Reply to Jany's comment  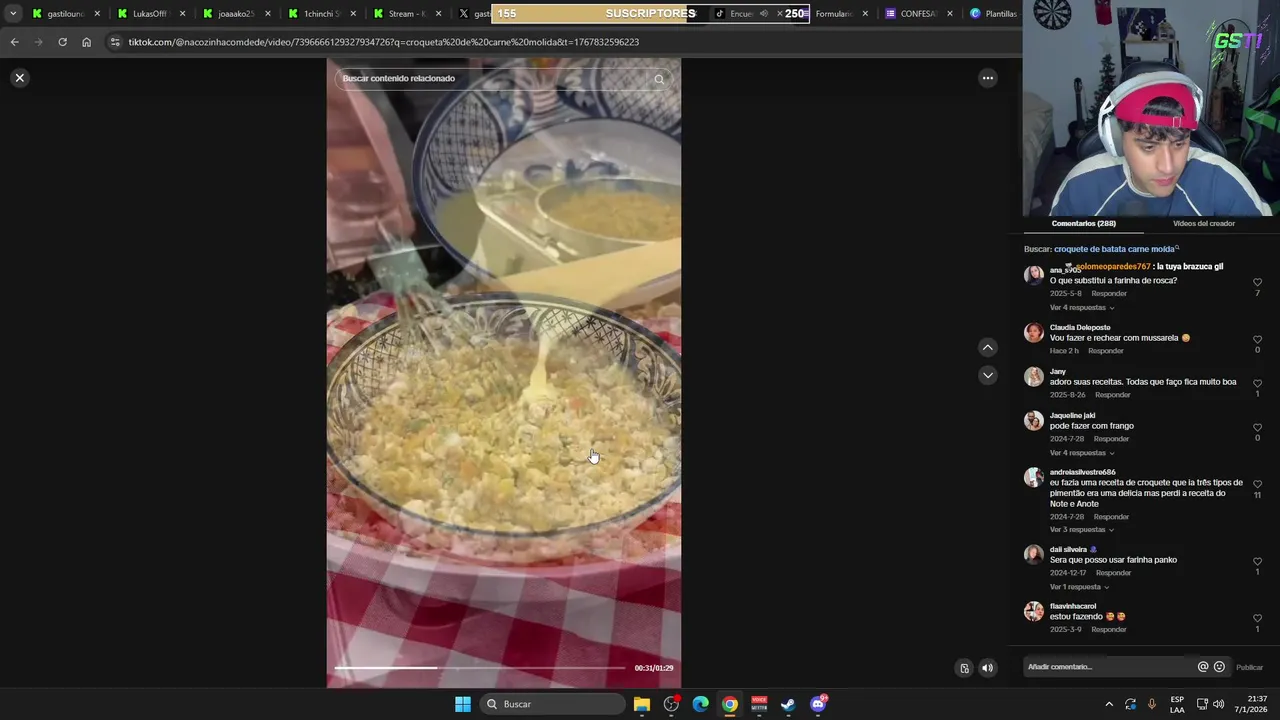tap(1113, 395)
